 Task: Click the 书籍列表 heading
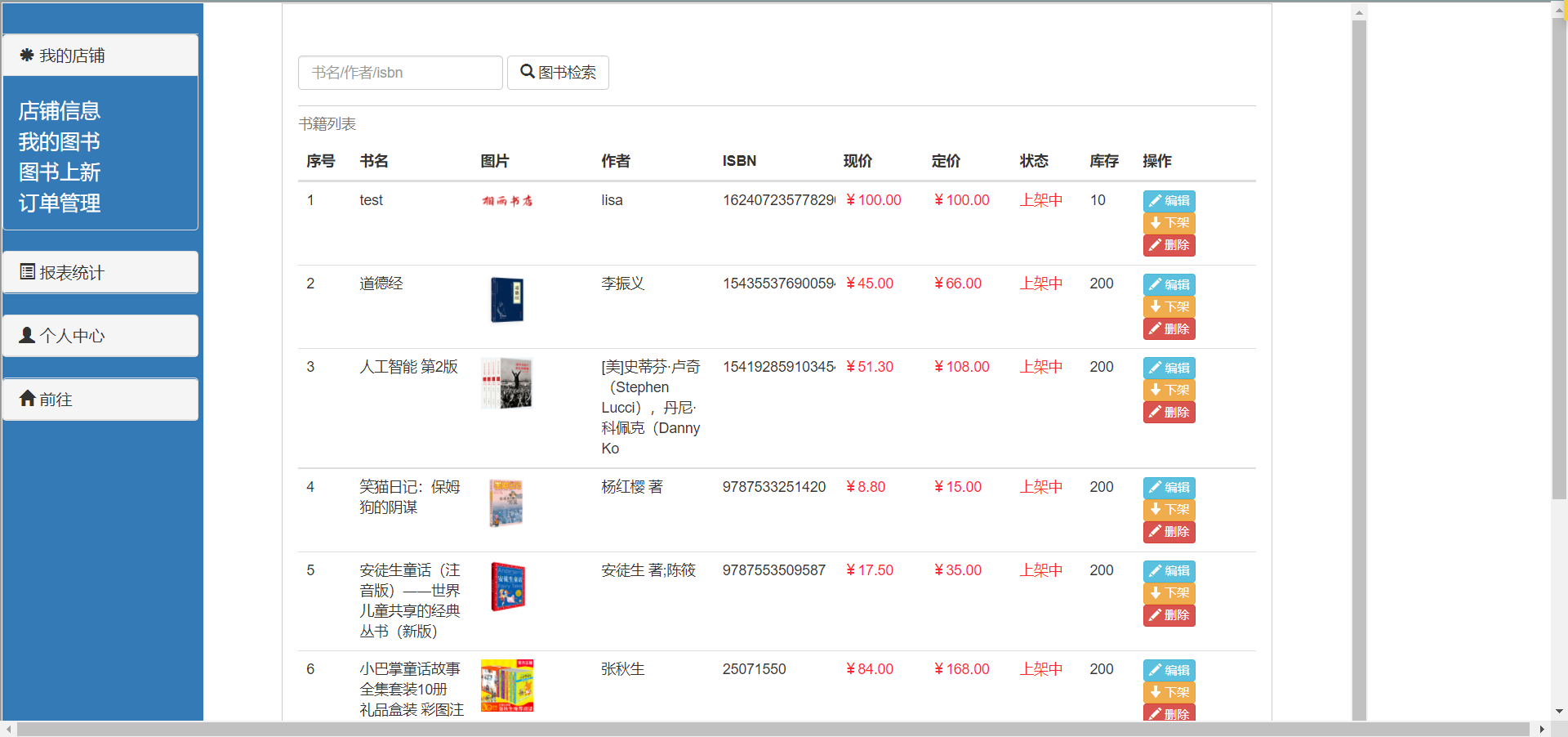click(x=327, y=124)
